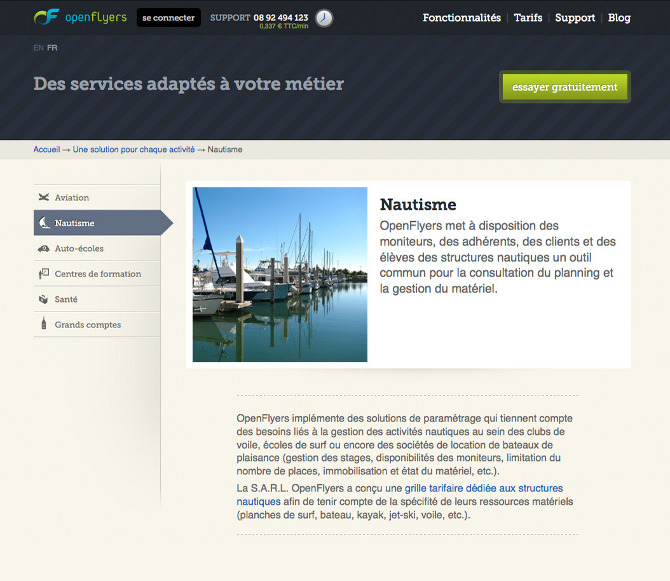Image resolution: width=670 pixels, height=581 pixels.
Task: Click the airplane icon beside Aviation
Action: (x=44, y=197)
